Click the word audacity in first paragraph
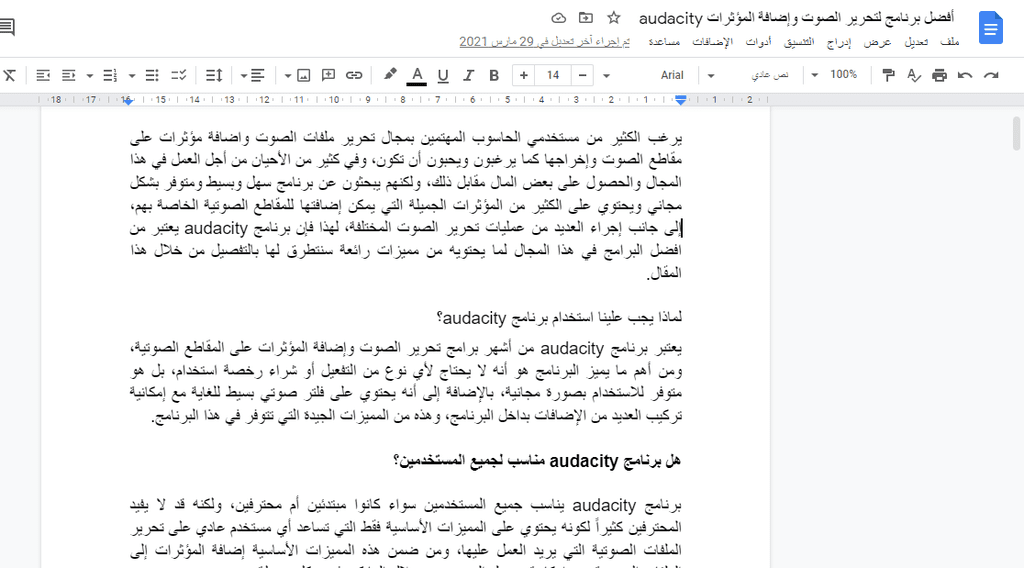Image resolution: width=1024 pixels, height=568 pixels. 216,228
